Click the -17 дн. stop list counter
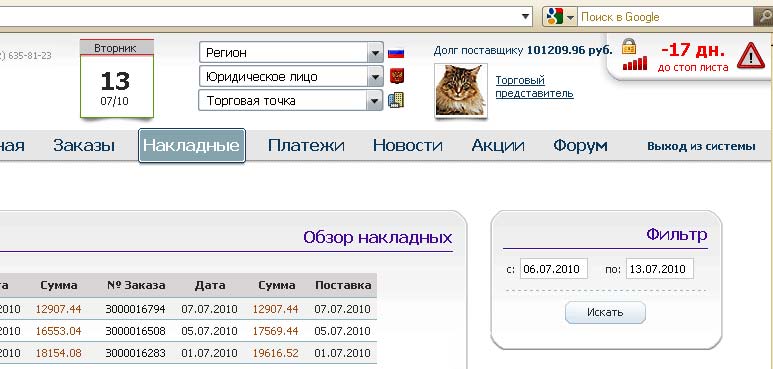Screen dimensions: 773x369 693,50
